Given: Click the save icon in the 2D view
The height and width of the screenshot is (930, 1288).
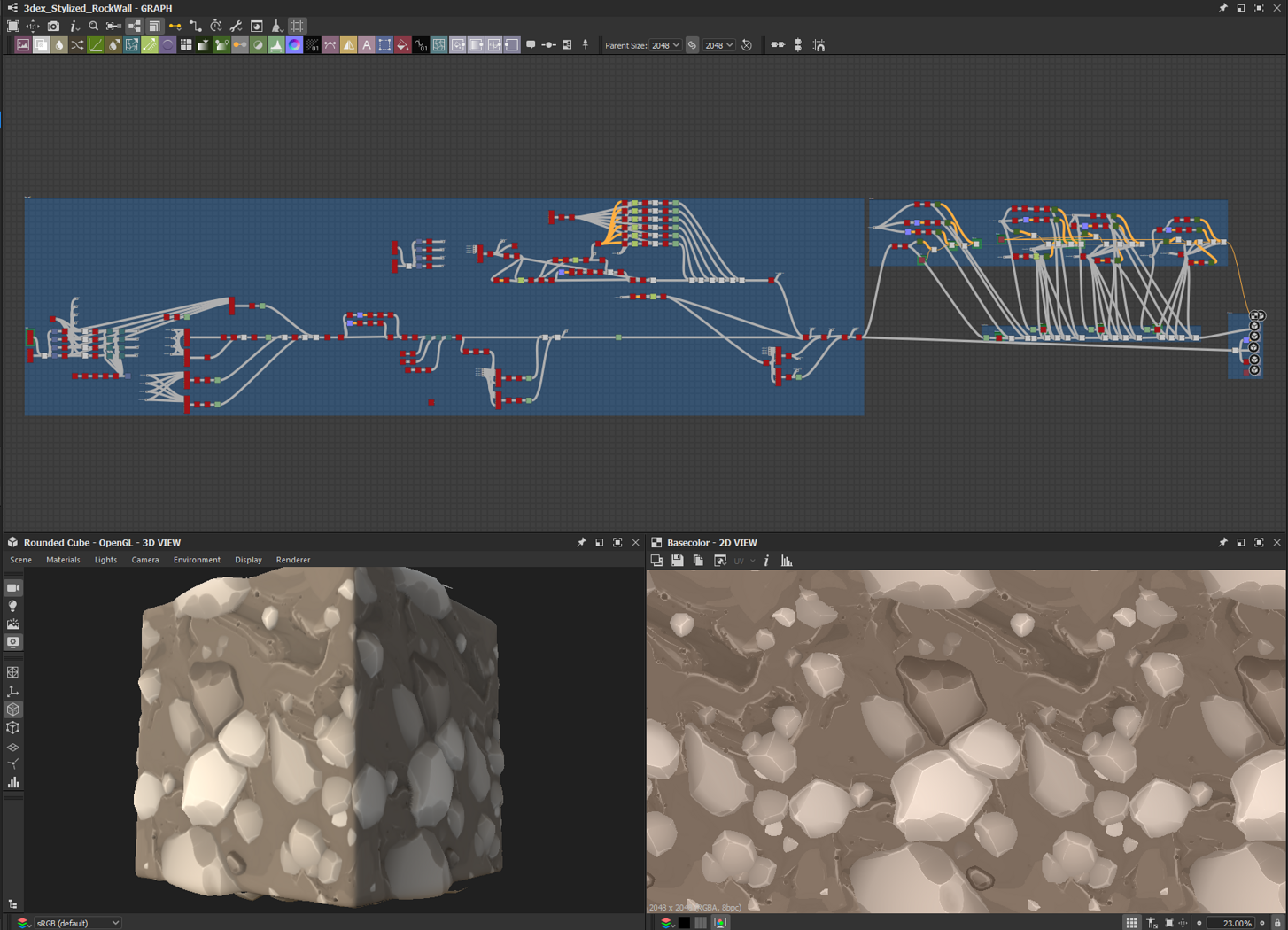Looking at the screenshot, I should point(678,561).
